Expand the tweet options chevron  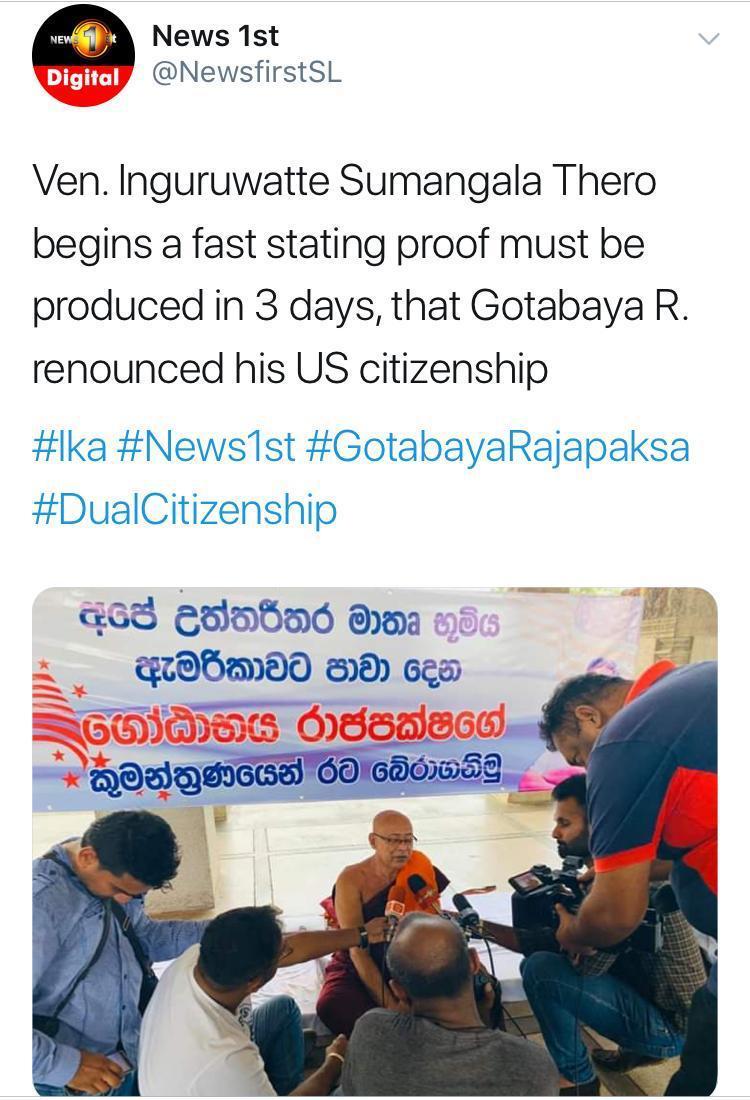click(710, 39)
